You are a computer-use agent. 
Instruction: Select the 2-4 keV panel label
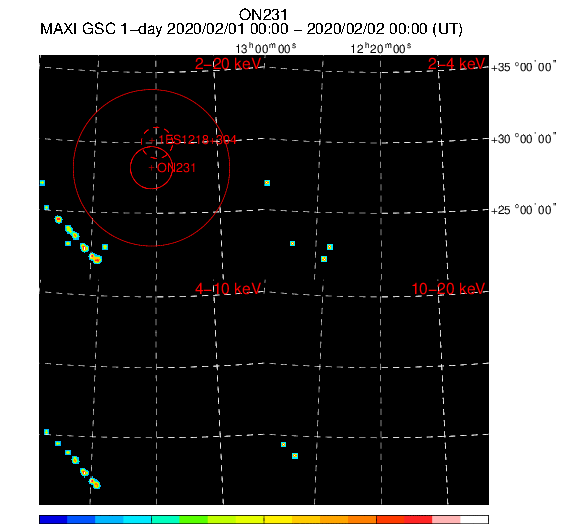pos(456,64)
